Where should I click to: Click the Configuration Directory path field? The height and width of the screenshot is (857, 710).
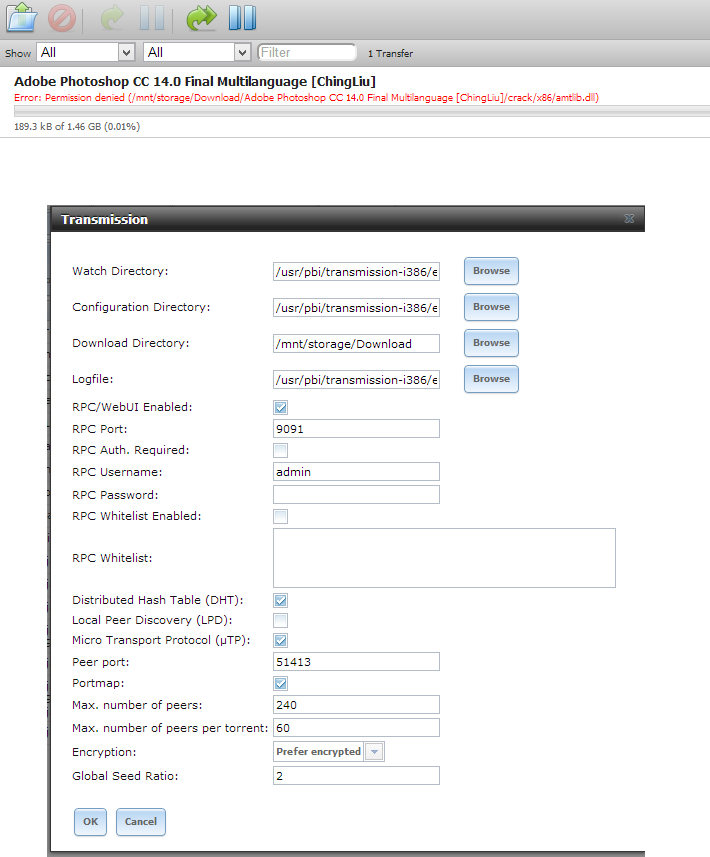click(356, 308)
